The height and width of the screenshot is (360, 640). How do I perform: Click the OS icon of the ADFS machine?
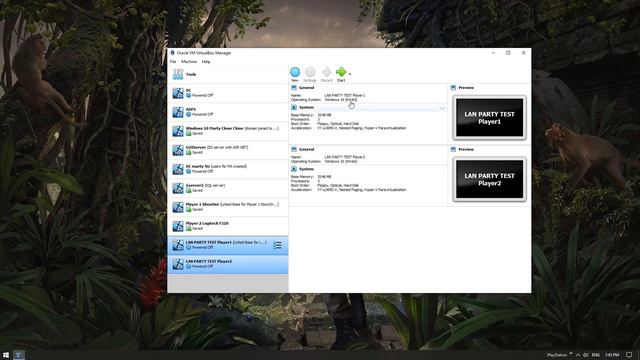[178, 112]
